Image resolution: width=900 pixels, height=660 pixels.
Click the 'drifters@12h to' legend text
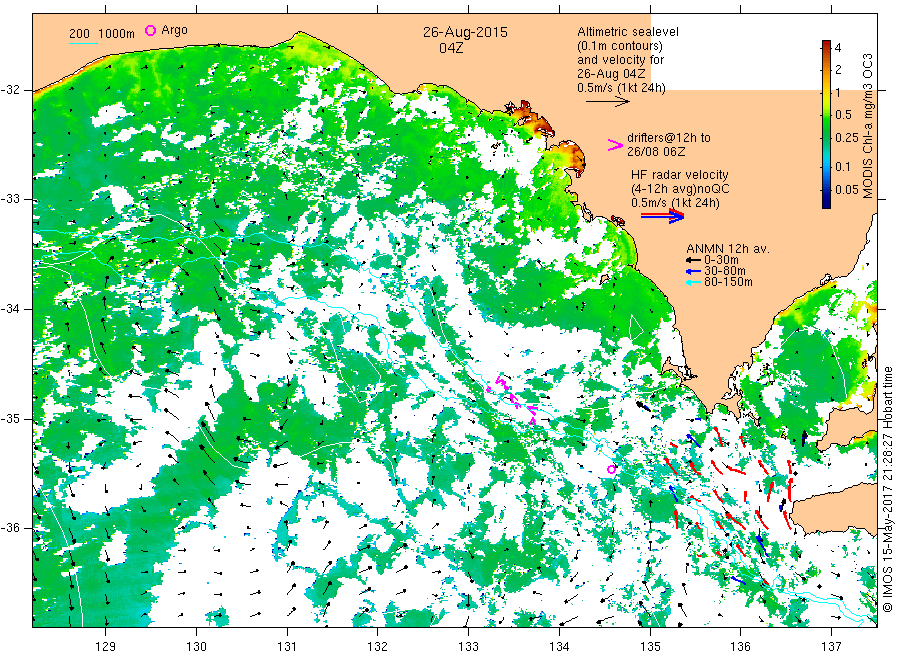point(669,138)
